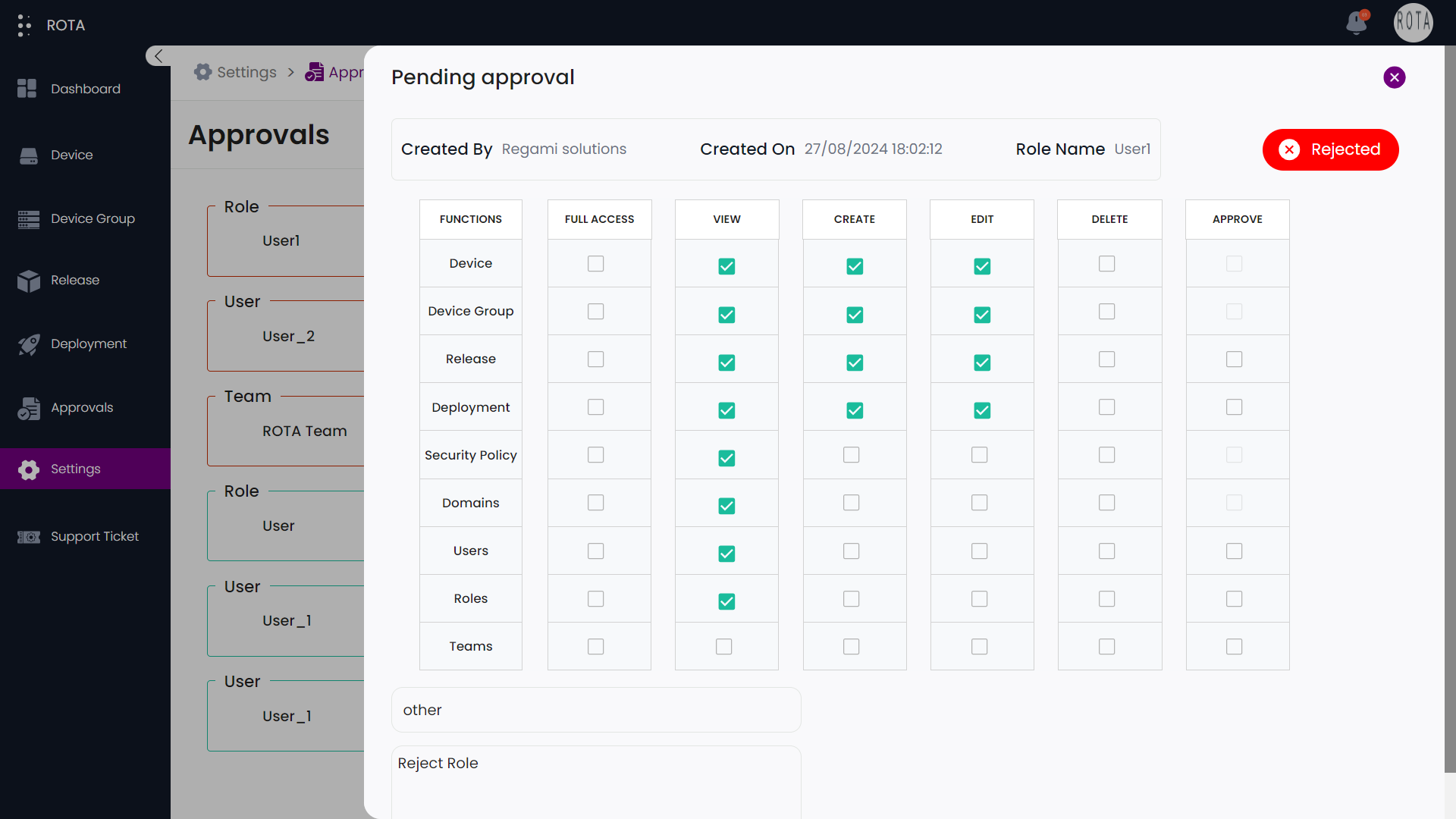Click the Reject Role input field
The image size is (1456, 819).
(x=596, y=763)
